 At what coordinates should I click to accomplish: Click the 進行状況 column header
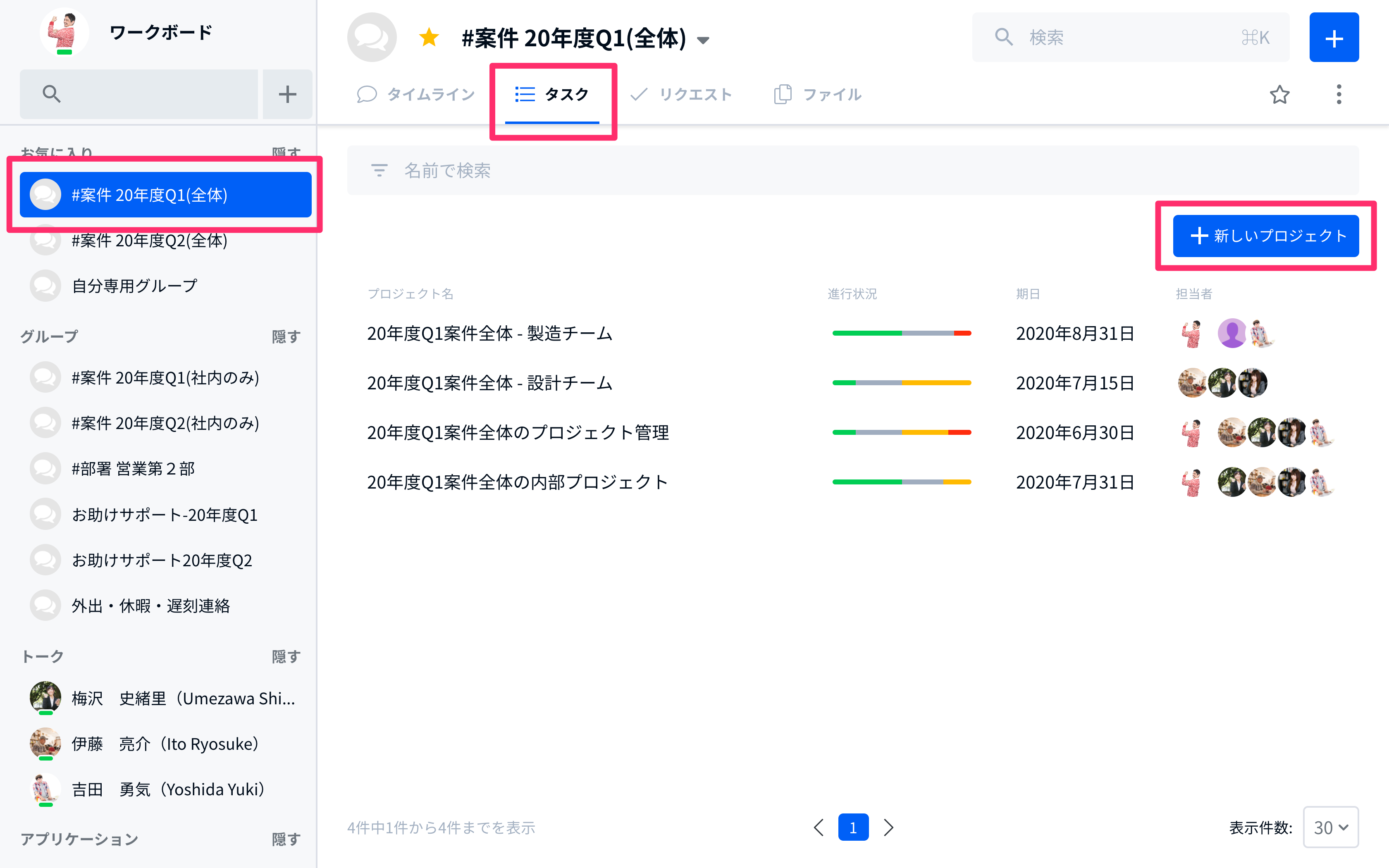click(x=852, y=294)
